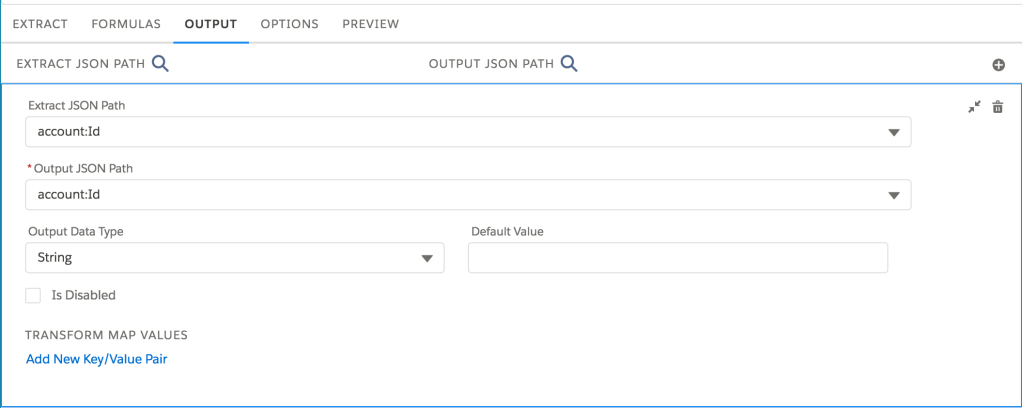Expand the Extract JSON Path dropdown arrow
Image resolution: width=1022 pixels, height=408 pixels.
(893, 132)
